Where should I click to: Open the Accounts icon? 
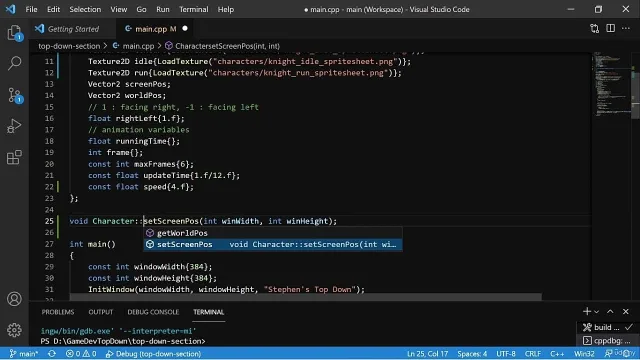[14, 299]
